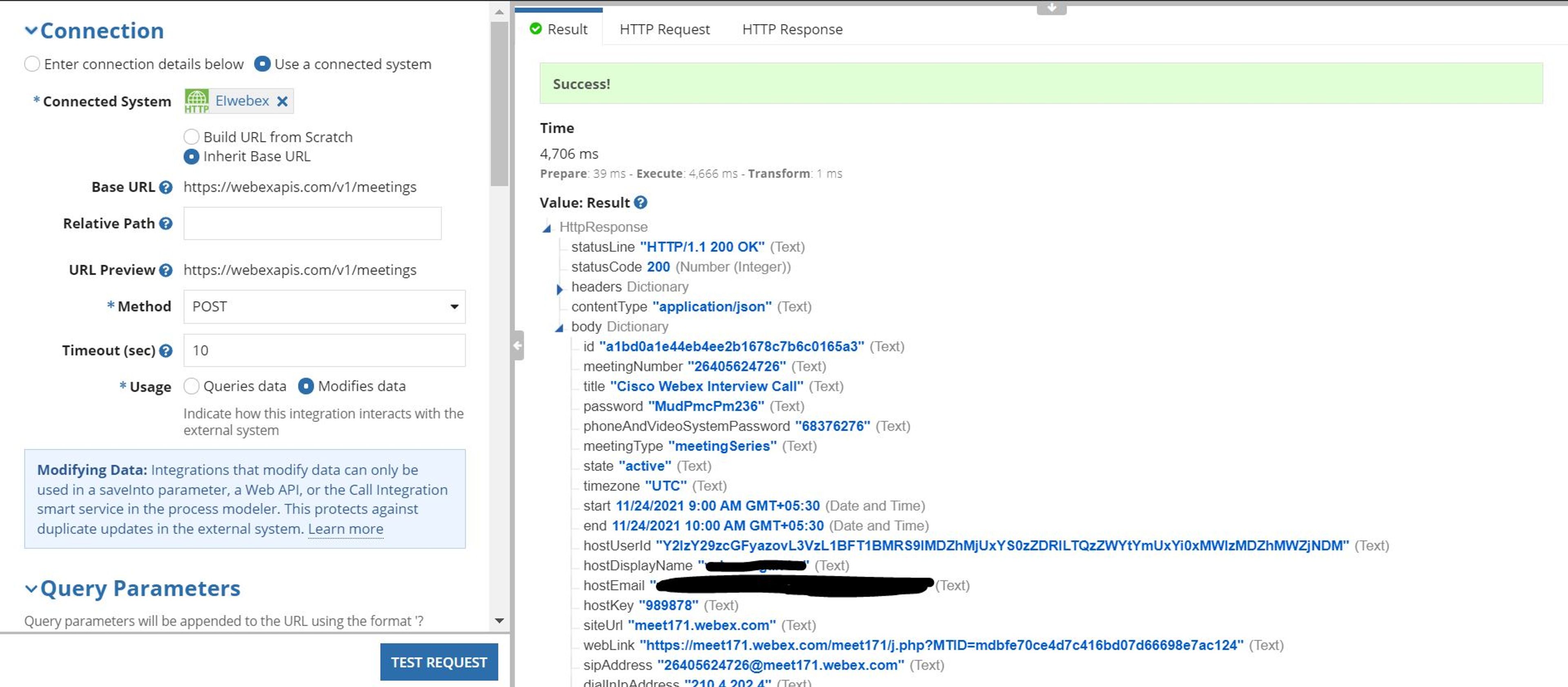Image resolution: width=1568 pixels, height=687 pixels.
Task: Choose 'Build URL from Scratch'
Action: [x=191, y=137]
